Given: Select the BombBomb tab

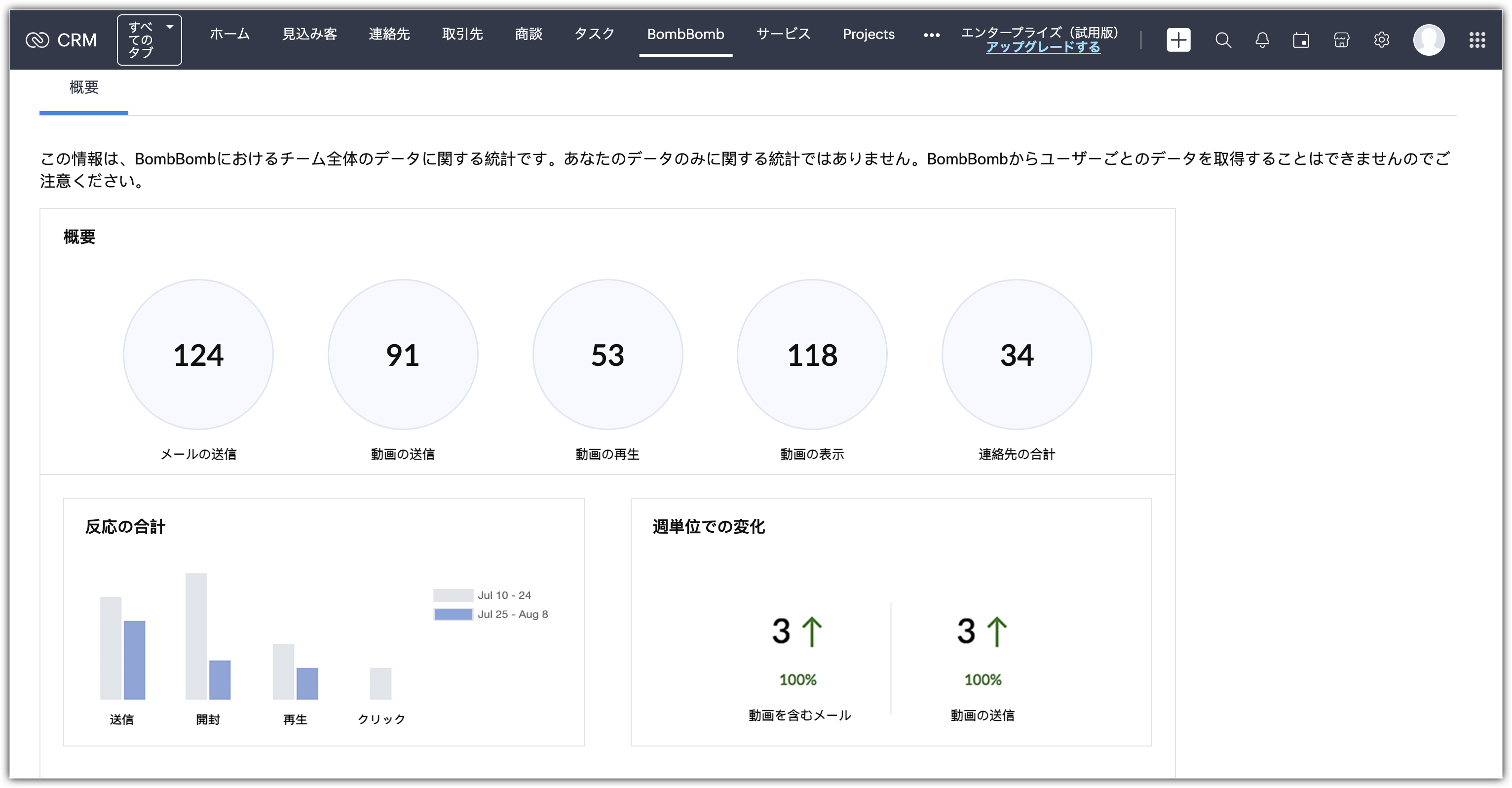Looking at the screenshot, I should (685, 34).
